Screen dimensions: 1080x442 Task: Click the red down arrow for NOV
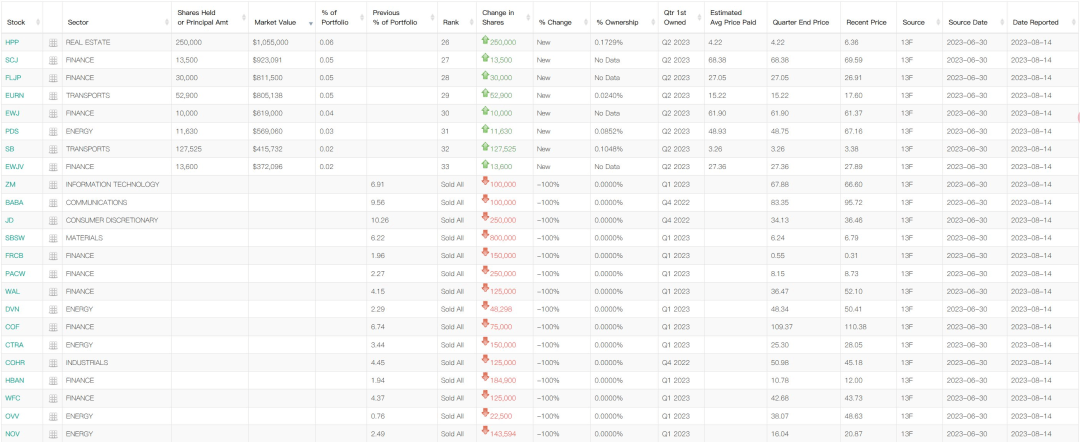(485, 432)
